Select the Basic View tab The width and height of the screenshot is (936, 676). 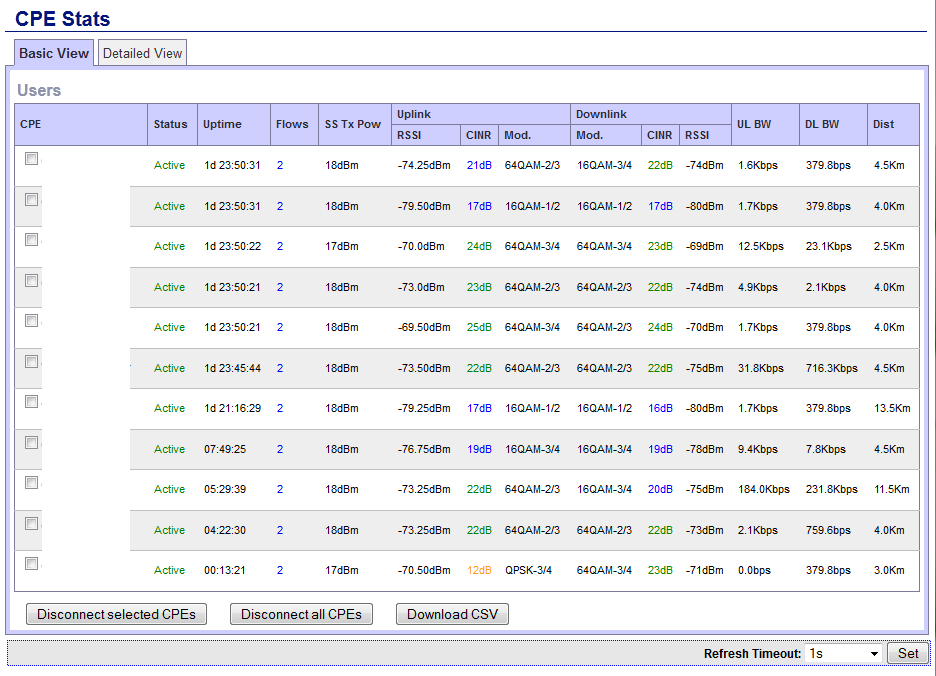click(x=54, y=53)
